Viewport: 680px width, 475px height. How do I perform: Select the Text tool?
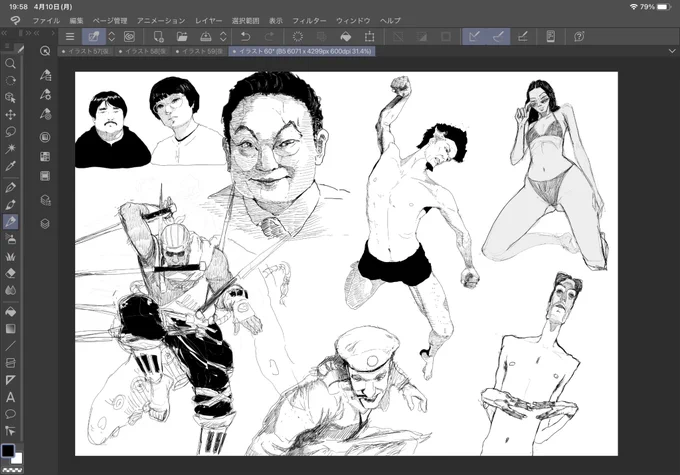pos(10,397)
